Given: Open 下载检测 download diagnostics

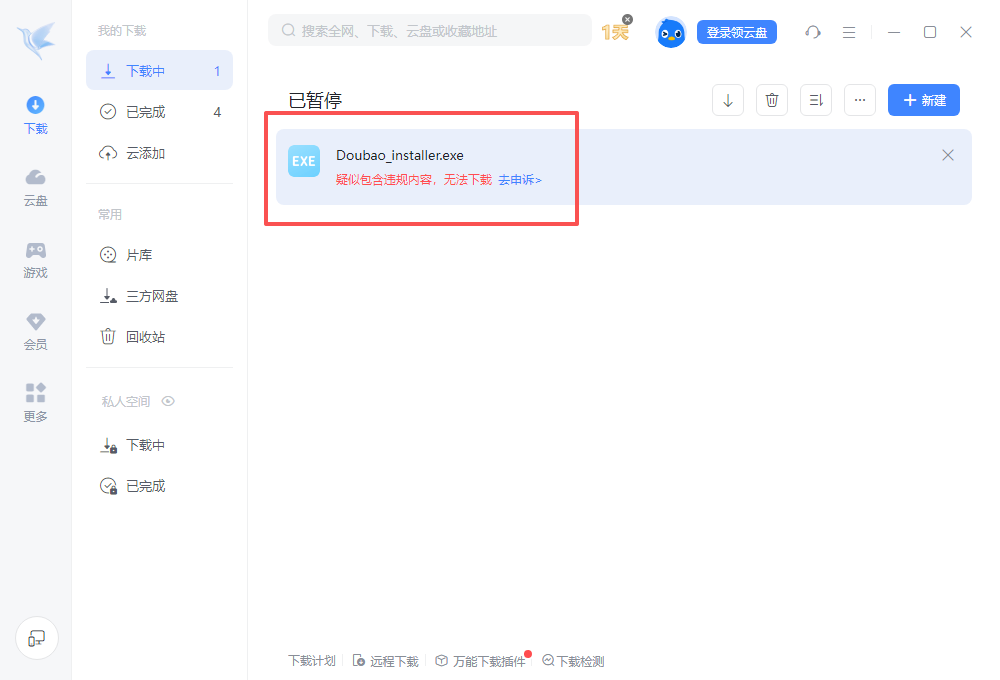Looking at the screenshot, I should coord(573,661).
